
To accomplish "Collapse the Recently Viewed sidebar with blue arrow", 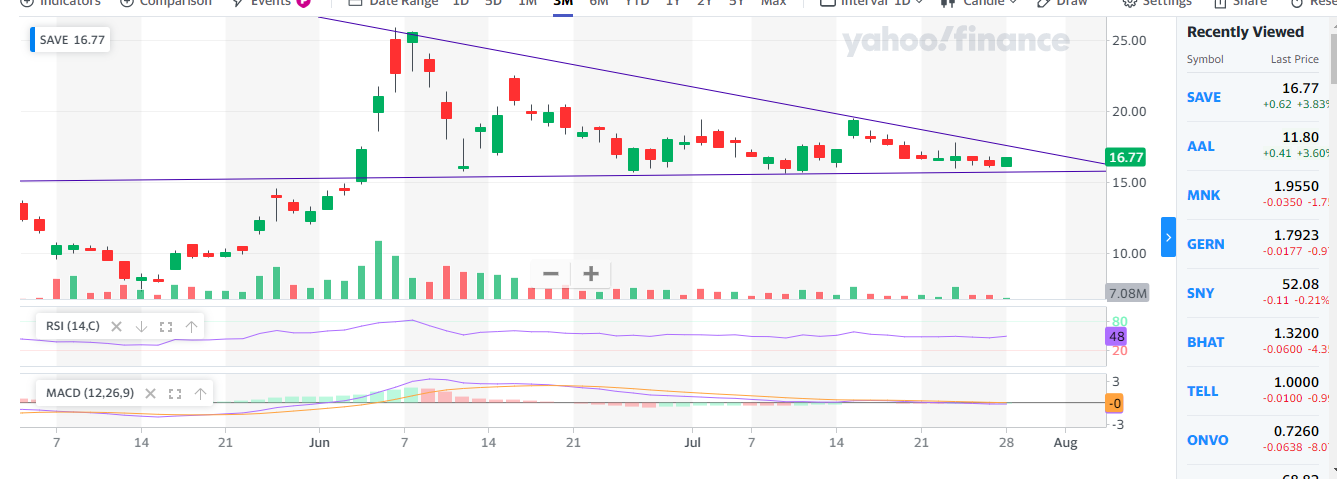I will point(1168,237).
